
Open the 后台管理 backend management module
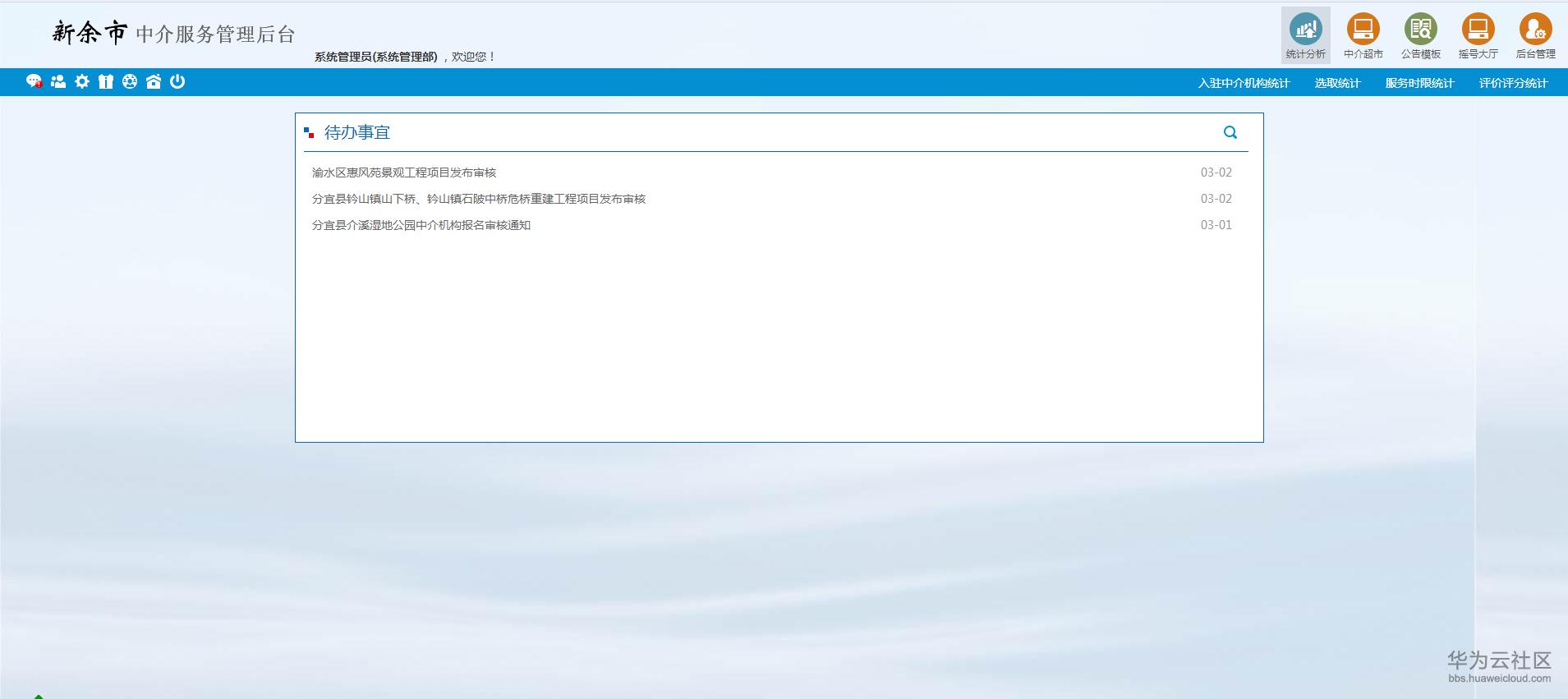(1535, 35)
